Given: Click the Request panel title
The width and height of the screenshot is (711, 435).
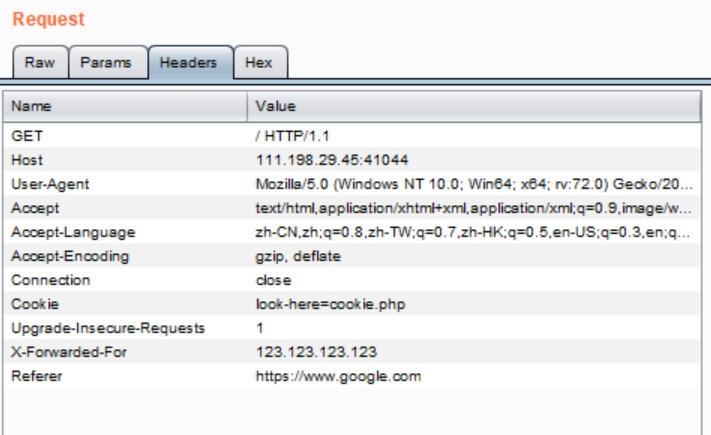Looking at the screenshot, I should (x=49, y=19).
